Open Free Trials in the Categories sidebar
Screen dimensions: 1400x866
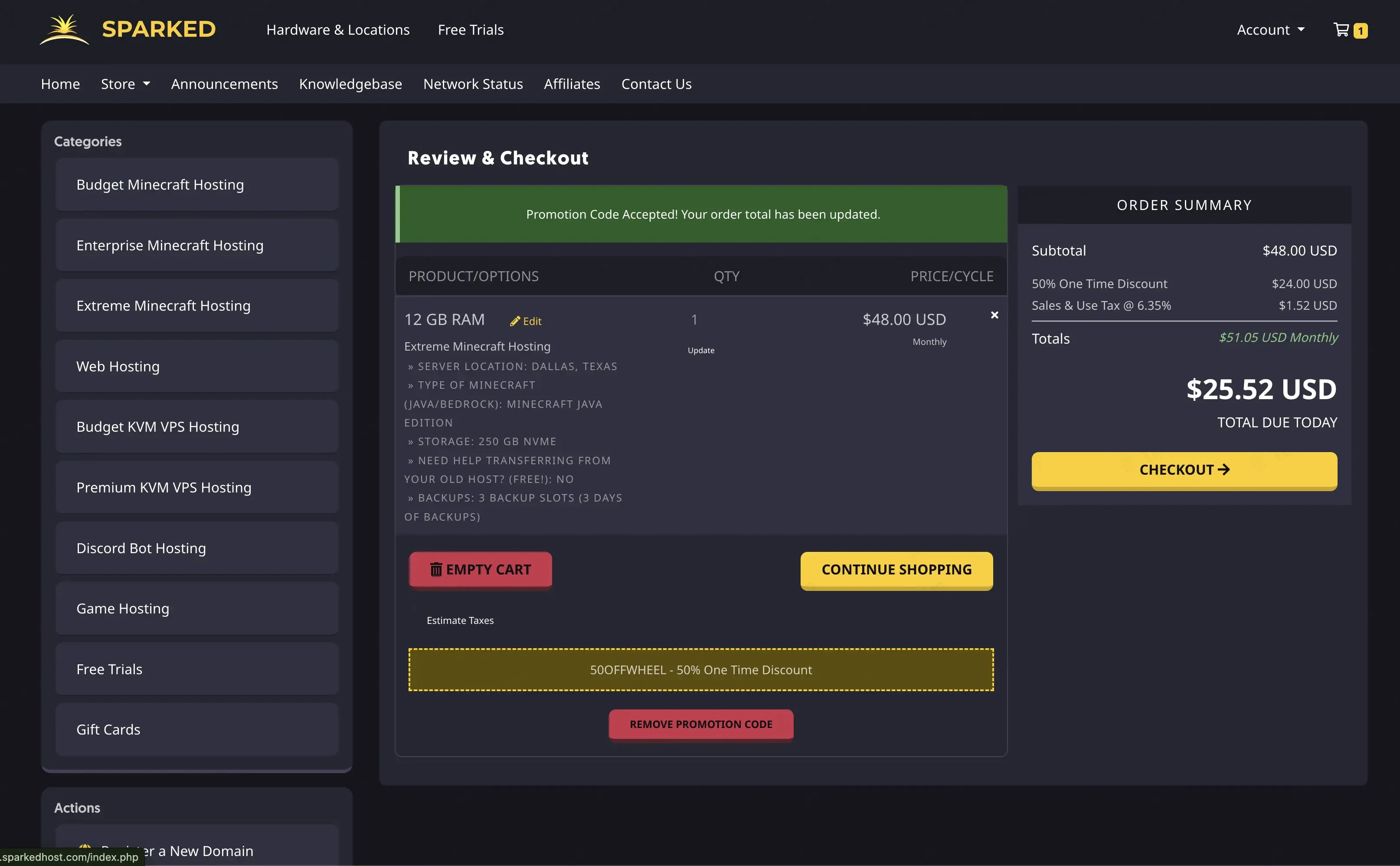[x=197, y=669]
